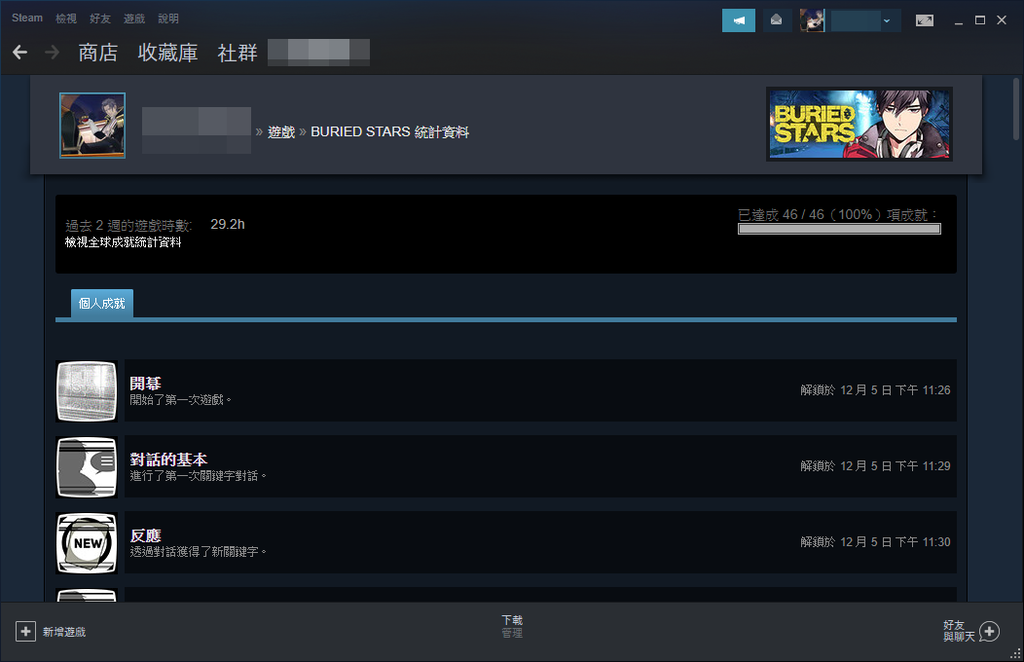
Task: Click the Buried Stars game banner
Action: (x=859, y=124)
